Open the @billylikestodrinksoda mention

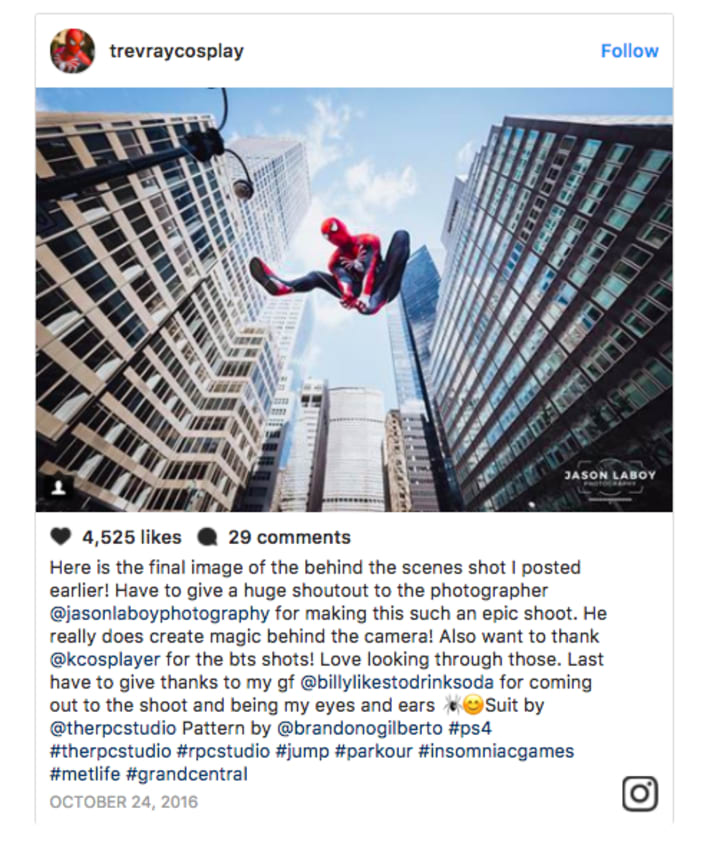(x=397, y=682)
